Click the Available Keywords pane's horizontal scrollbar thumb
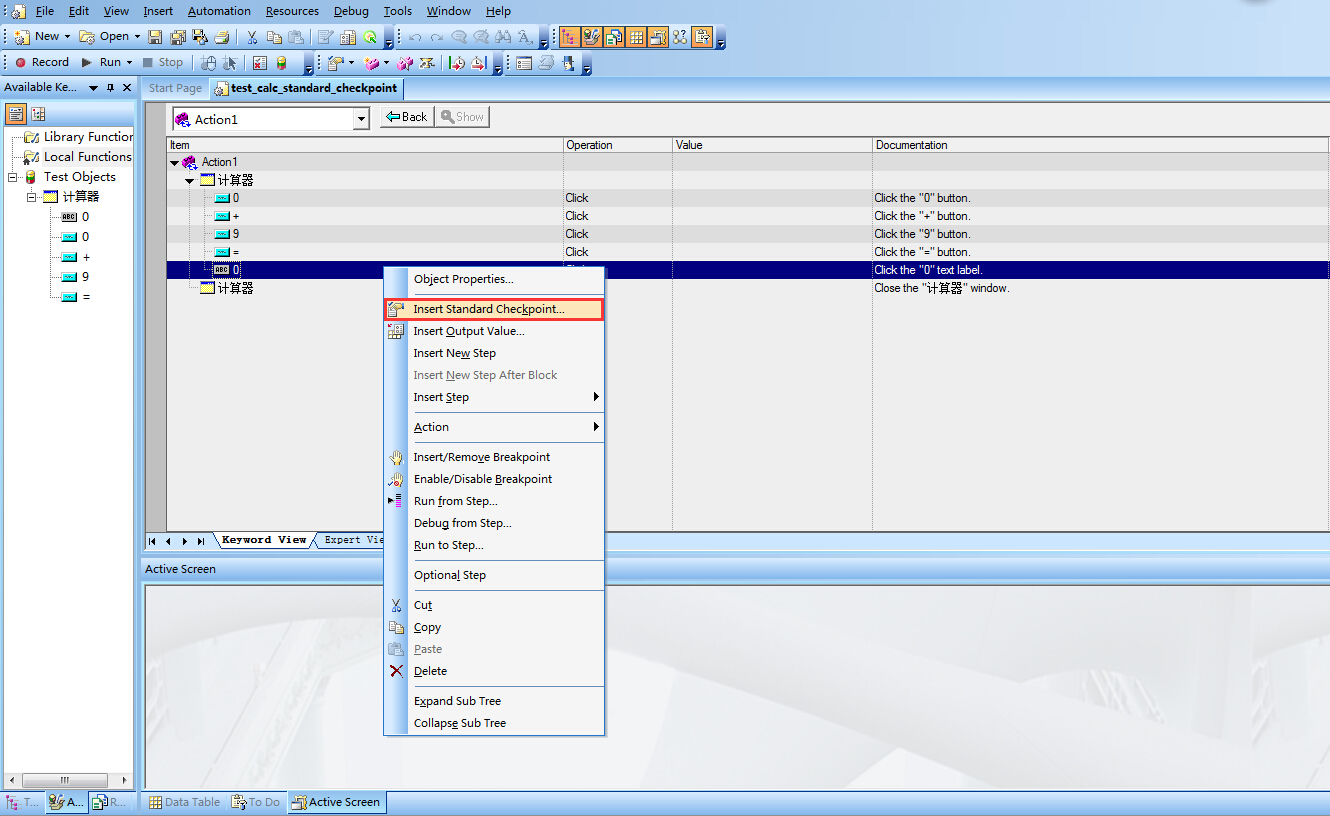 pyautogui.click(x=64, y=780)
